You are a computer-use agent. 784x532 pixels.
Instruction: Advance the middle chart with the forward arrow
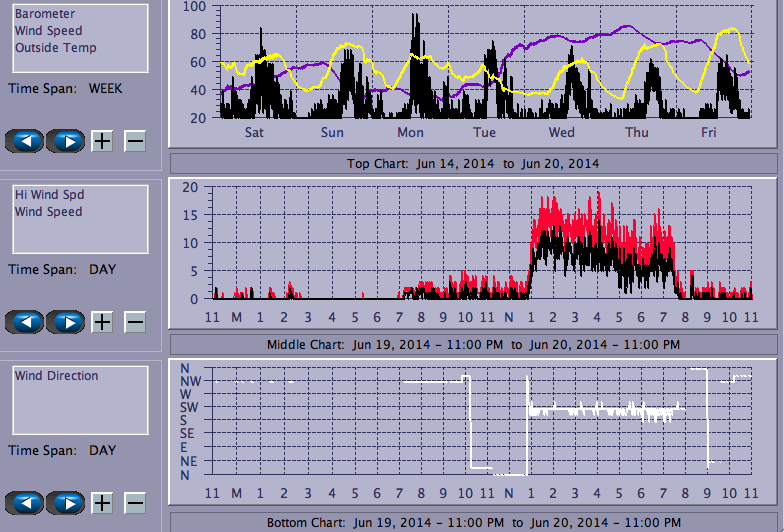point(66,322)
